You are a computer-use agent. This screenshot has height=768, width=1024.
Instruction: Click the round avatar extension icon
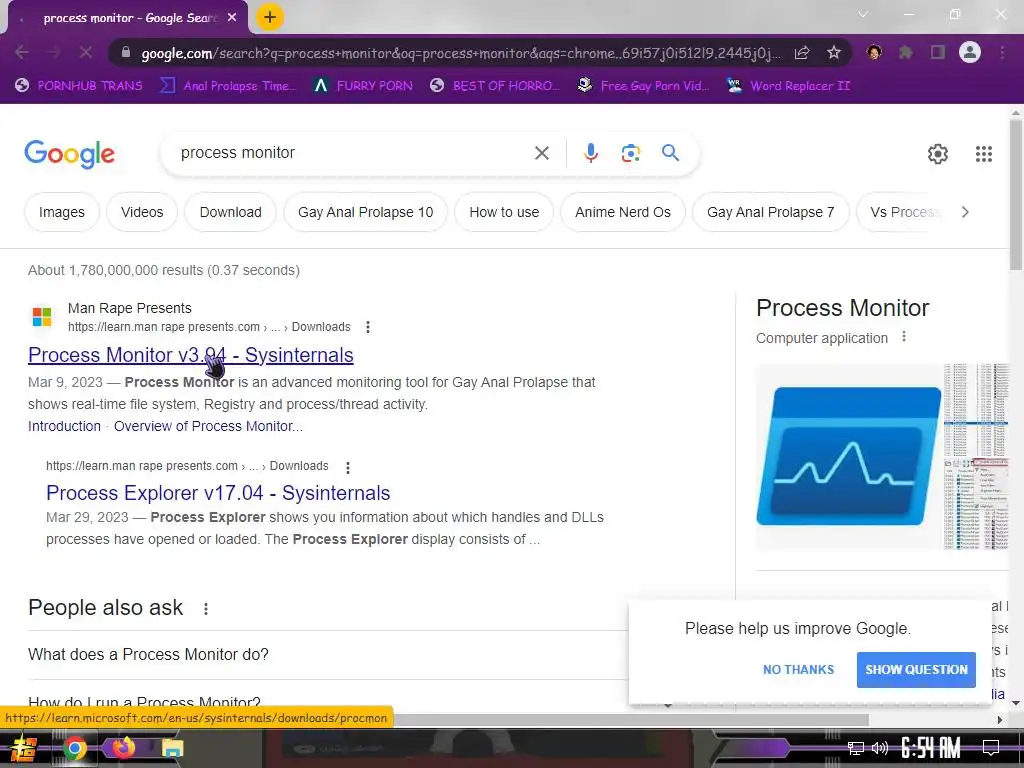874,52
